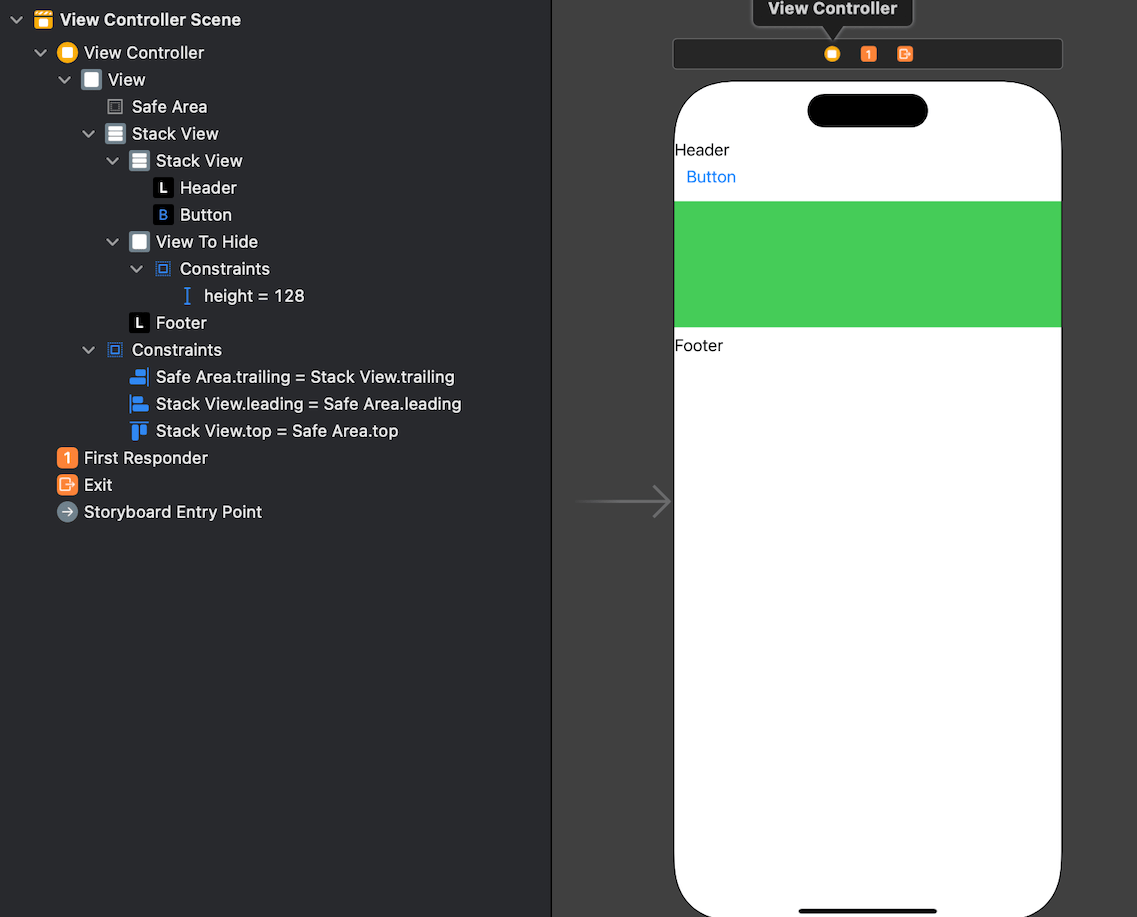The image size is (1137, 917).
Task: Click the Safe Area icon
Action: pyautogui.click(x=115, y=107)
